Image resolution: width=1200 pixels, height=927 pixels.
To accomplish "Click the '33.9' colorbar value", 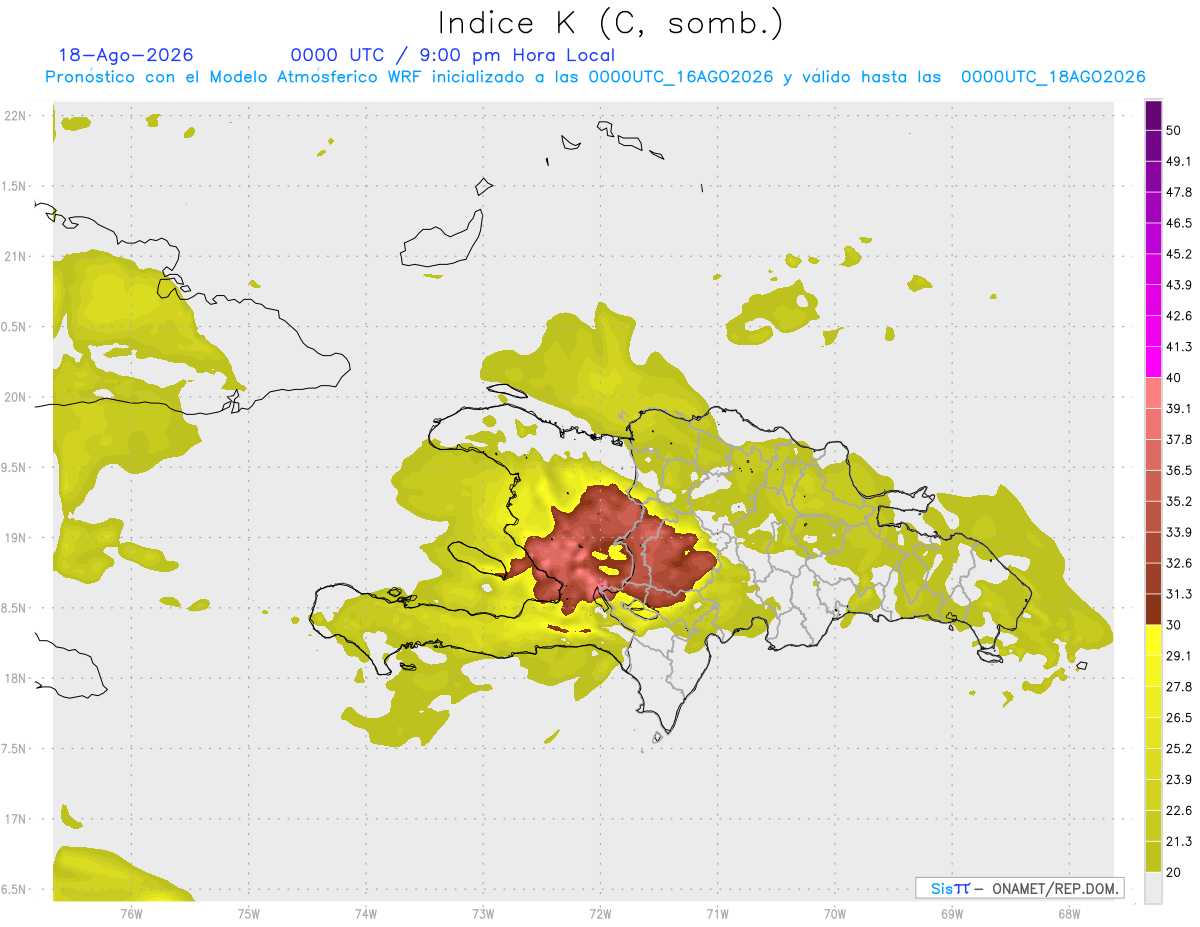I will [1179, 532].
